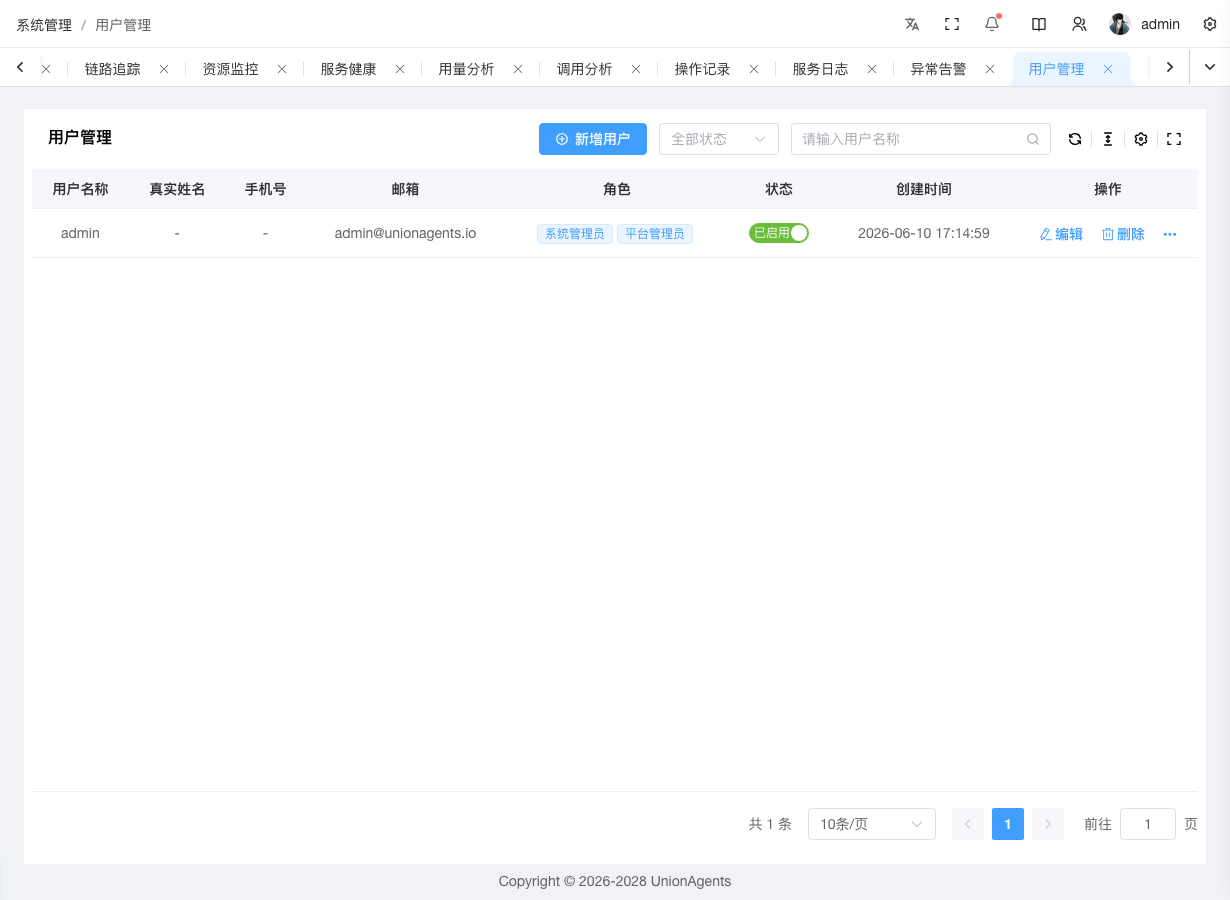Viewport: 1230px width, 900px height.
Task: Open the admin account name menu
Action: [1160, 24]
